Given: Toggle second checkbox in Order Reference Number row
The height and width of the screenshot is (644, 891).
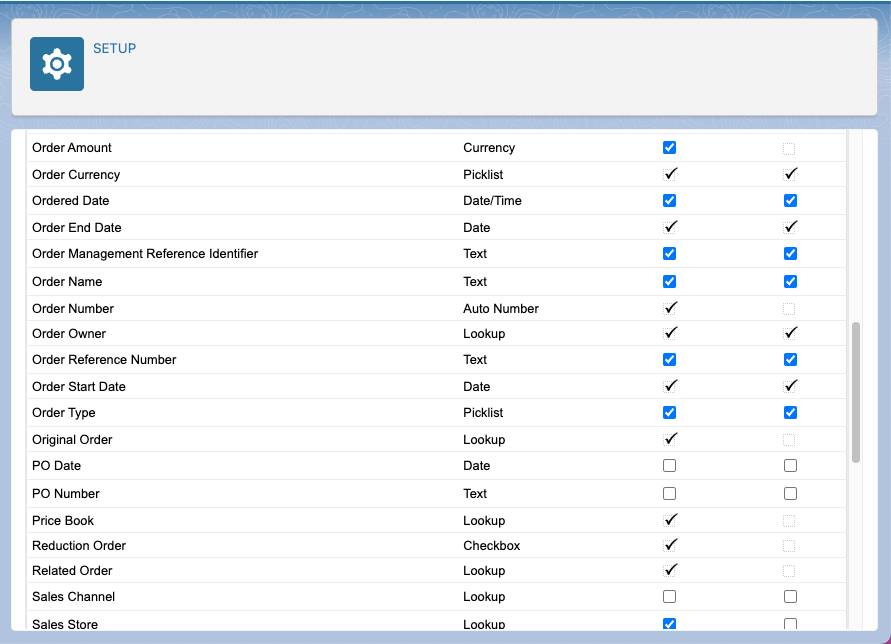Looking at the screenshot, I should 790,360.
